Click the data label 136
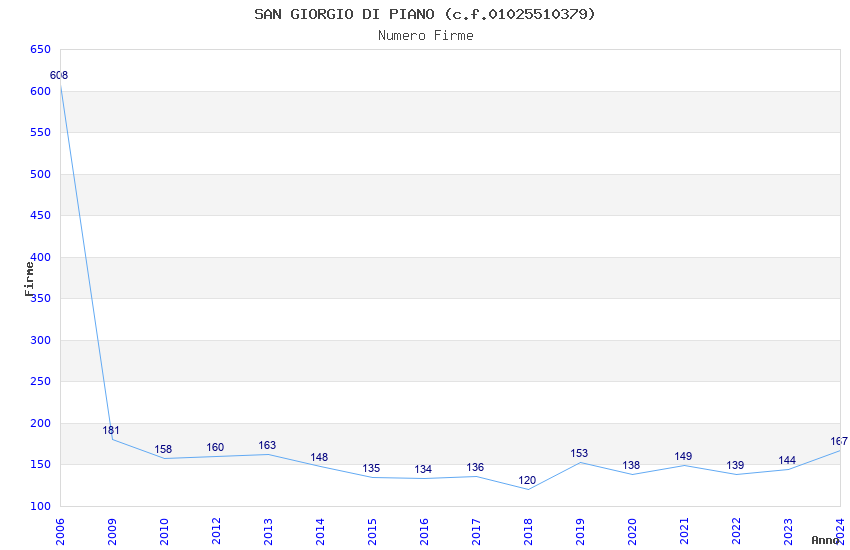 pos(475,467)
